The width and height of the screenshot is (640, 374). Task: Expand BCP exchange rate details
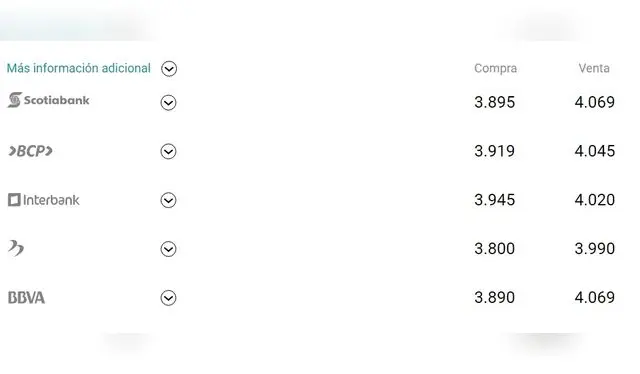click(x=168, y=151)
